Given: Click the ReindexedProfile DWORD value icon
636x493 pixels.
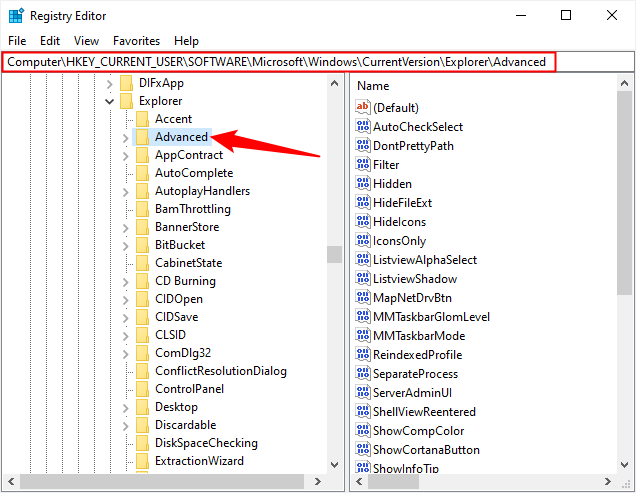Looking at the screenshot, I should pos(363,354).
